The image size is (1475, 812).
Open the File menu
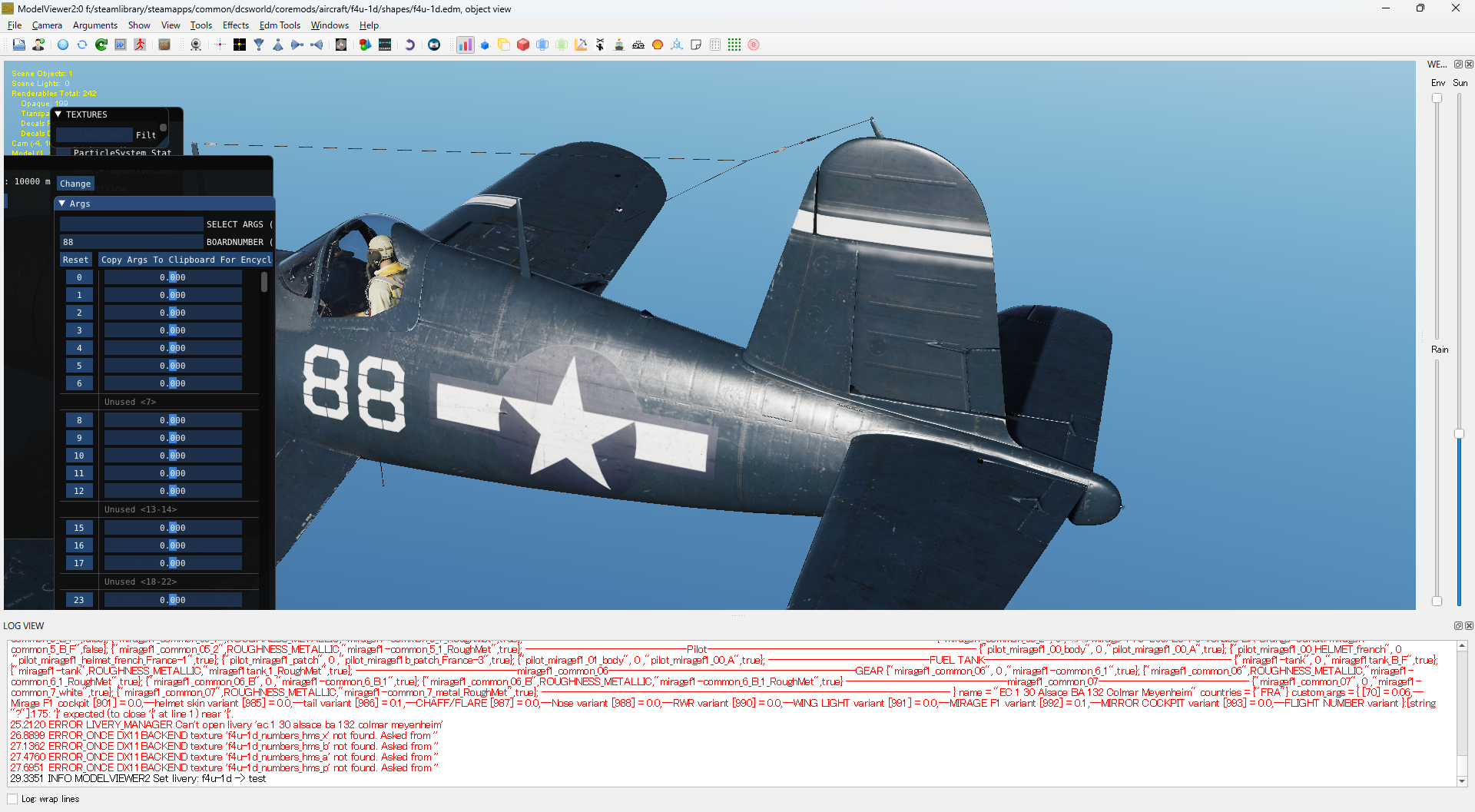tap(15, 25)
